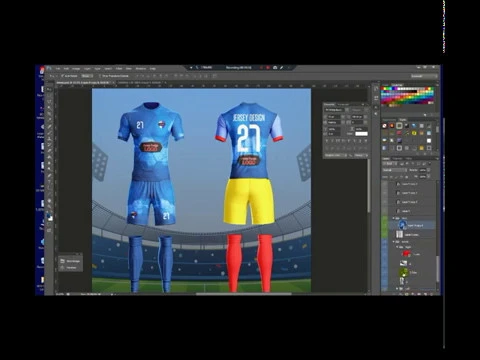Viewport: 480px width, 360px height.
Task: Expand the collapsed group at bottom of Layers
Action: click(x=397, y=289)
